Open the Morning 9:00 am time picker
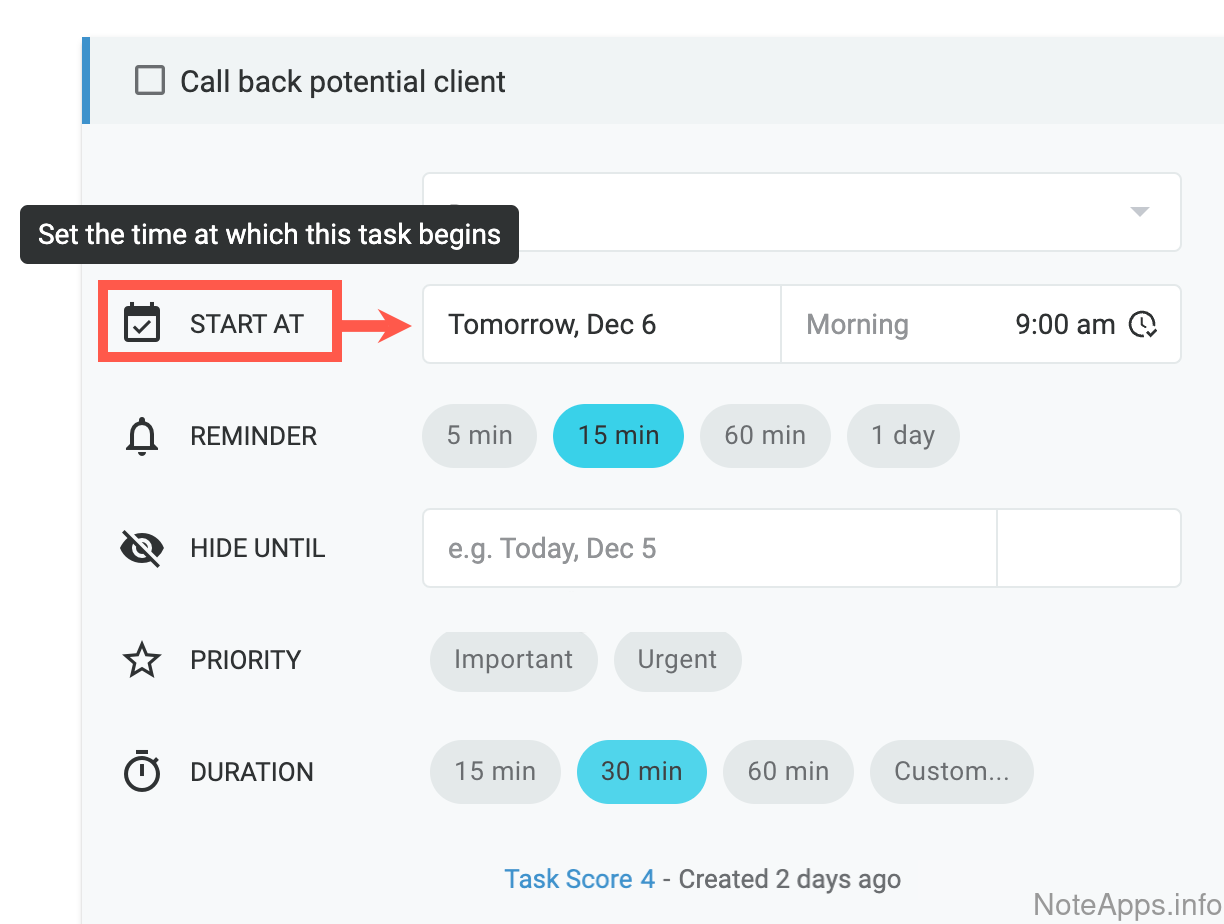 [x=980, y=324]
